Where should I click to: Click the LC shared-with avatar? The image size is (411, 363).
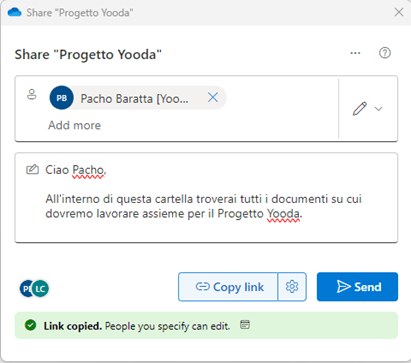tap(41, 289)
